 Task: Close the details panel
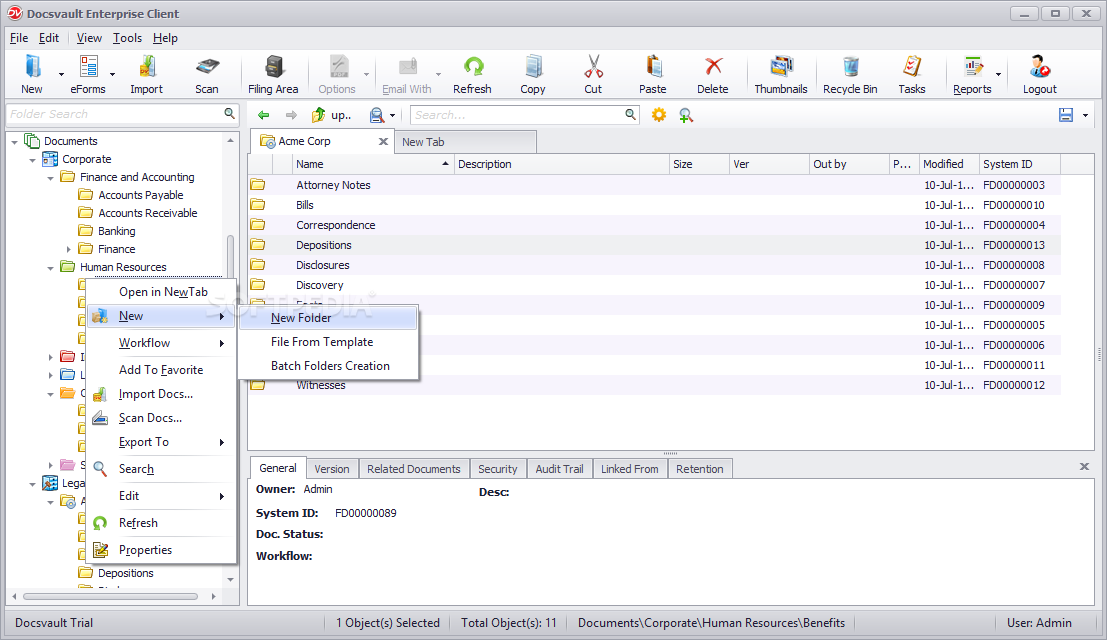click(1084, 466)
